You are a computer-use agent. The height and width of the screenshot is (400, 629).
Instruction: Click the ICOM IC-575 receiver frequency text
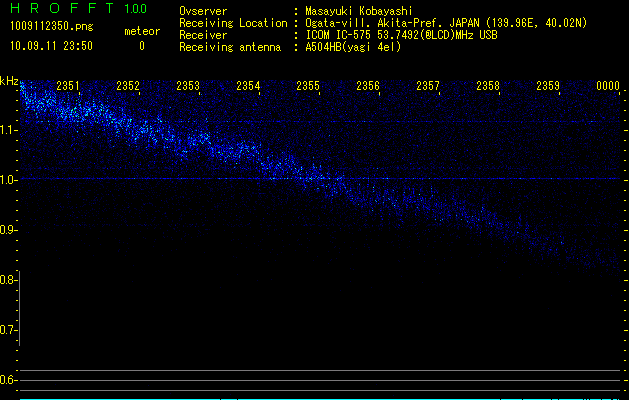pyautogui.click(x=401, y=35)
